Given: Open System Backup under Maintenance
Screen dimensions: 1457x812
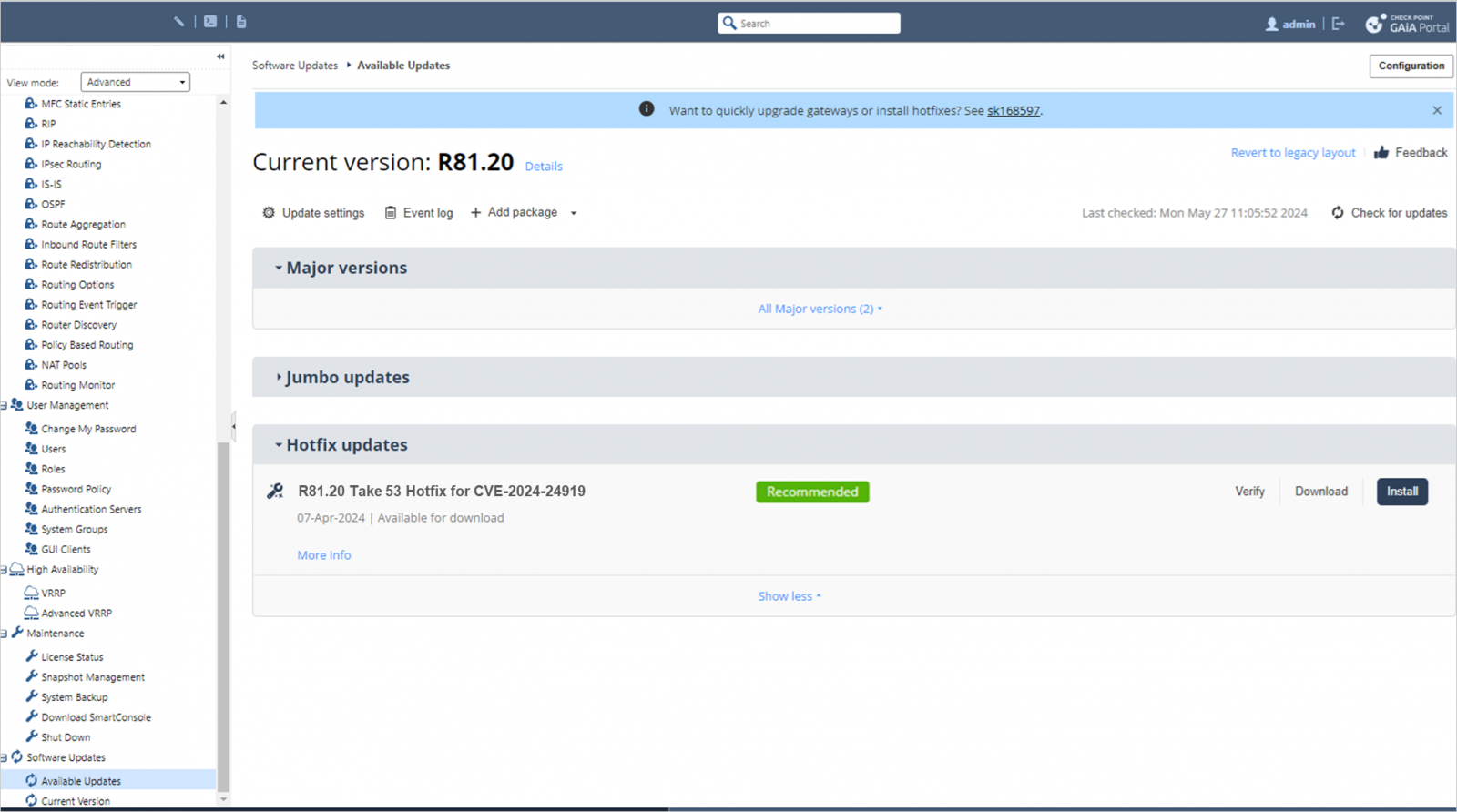Looking at the screenshot, I should point(74,697).
